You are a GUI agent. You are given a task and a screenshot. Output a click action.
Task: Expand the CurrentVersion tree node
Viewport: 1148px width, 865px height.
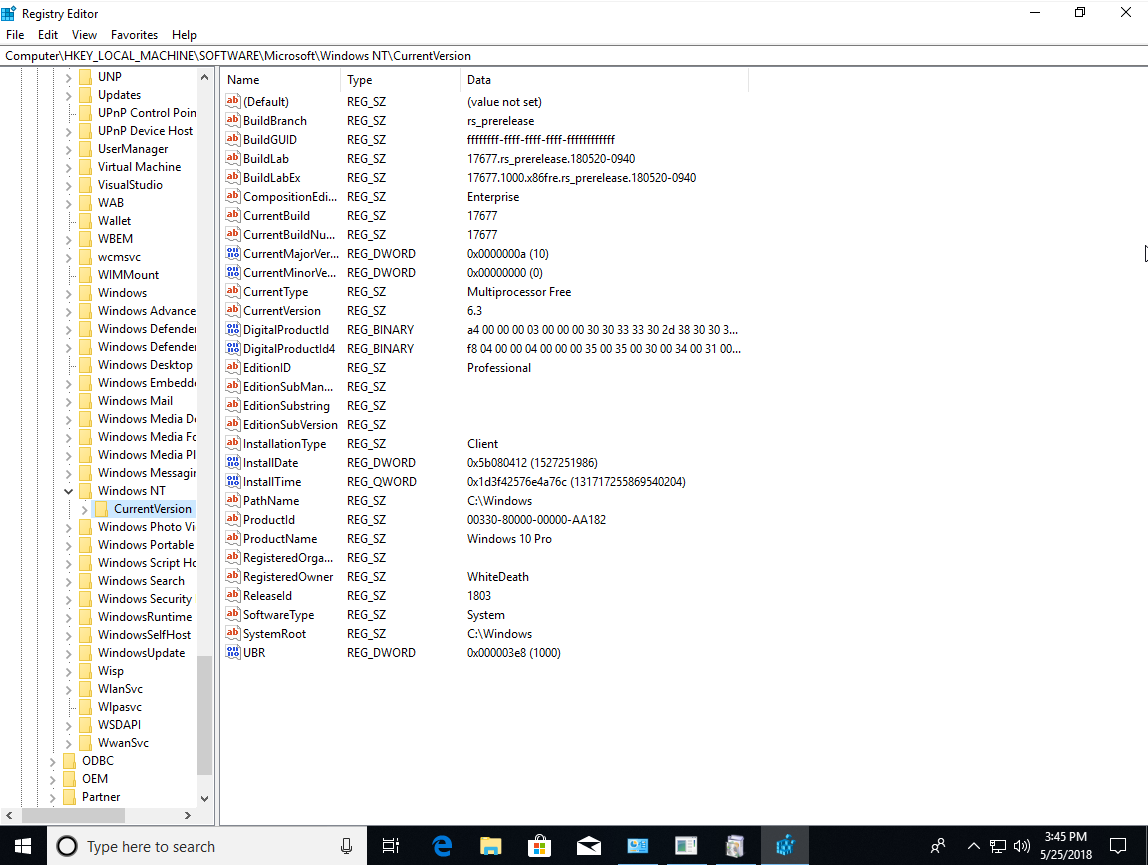[84, 509]
